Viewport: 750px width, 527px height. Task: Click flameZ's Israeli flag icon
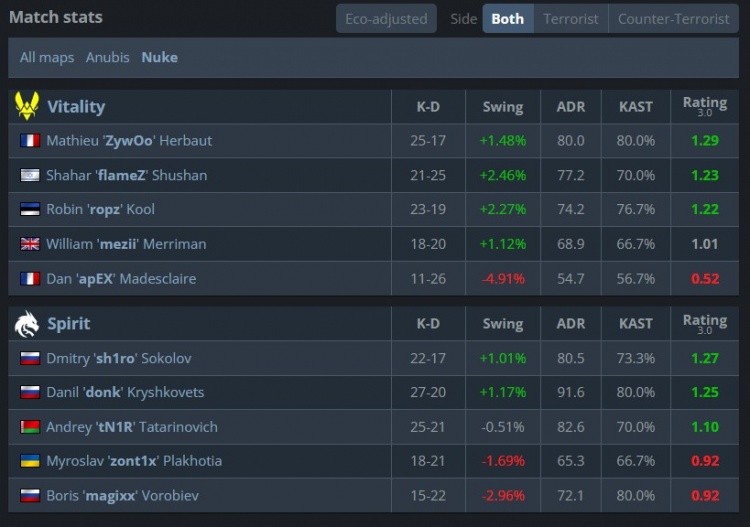coord(30,175)
